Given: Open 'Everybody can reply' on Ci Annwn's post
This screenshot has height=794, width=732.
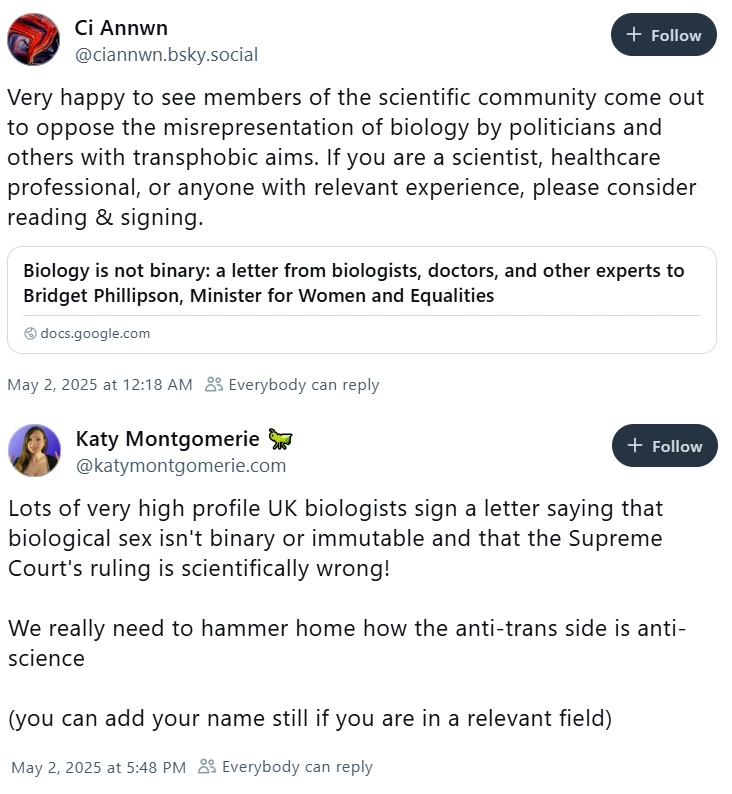Looking at the screenshot, I should coord(304,385).
